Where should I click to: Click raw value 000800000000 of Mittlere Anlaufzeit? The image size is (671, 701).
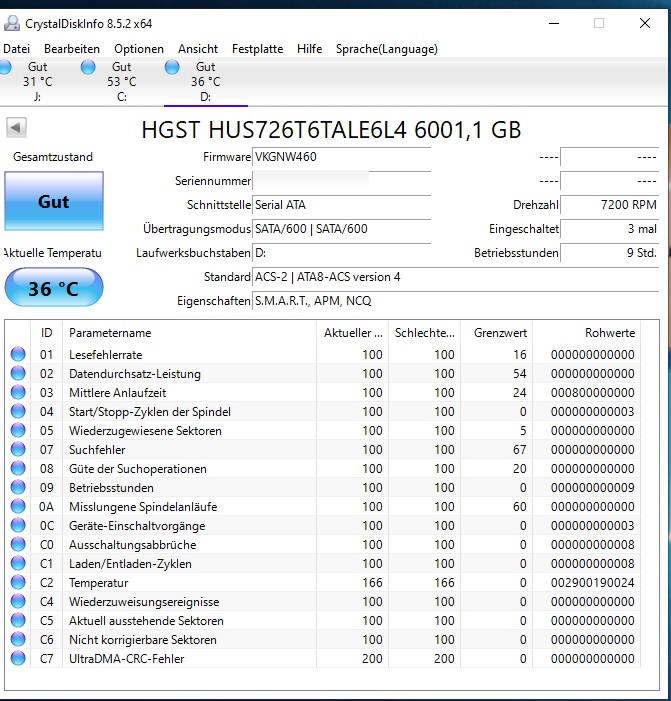(x=592, y=393)
